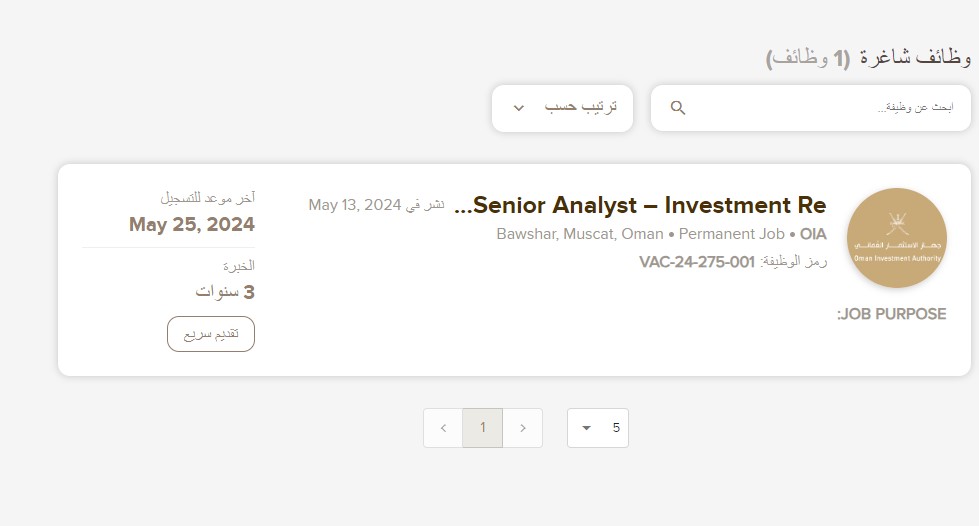Expand the sort-by chevron arrow
Screen dimensions: 979x526
(519, 108)
